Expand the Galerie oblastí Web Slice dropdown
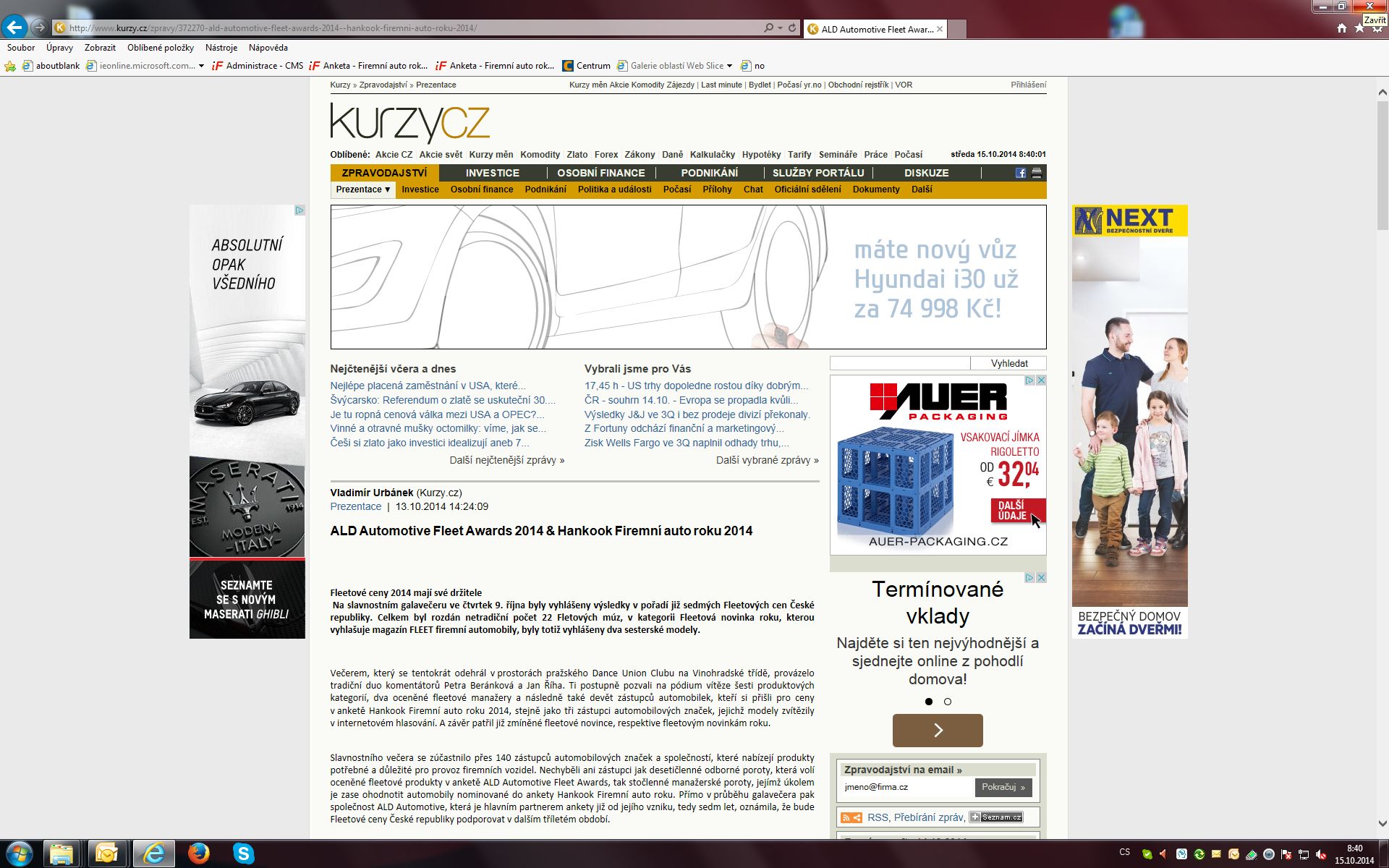Screen dimensions: 1389x868 coord(729,66)
